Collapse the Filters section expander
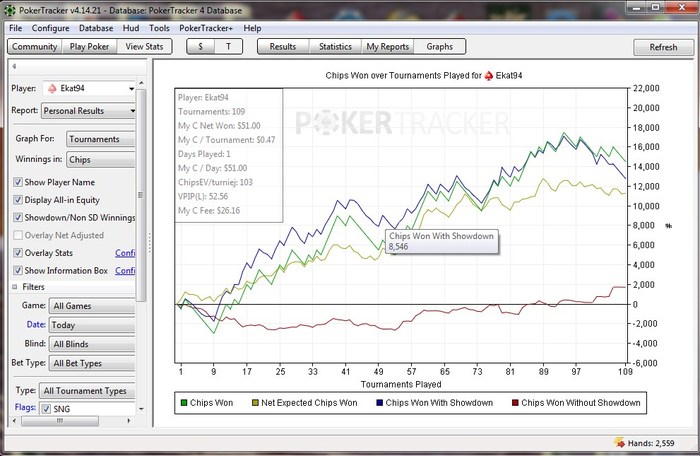 (15, 287)
